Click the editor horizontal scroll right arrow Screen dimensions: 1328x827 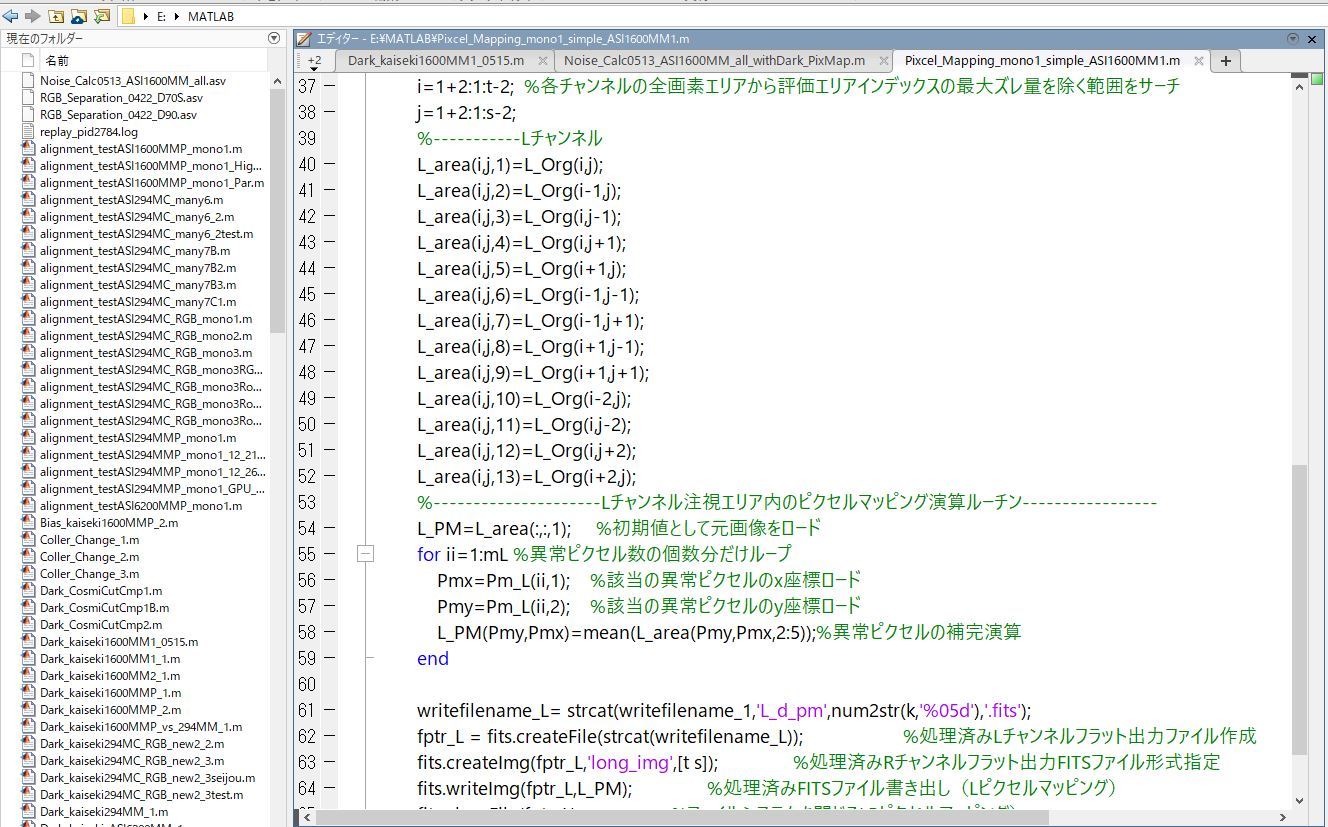click(1284, 817)
